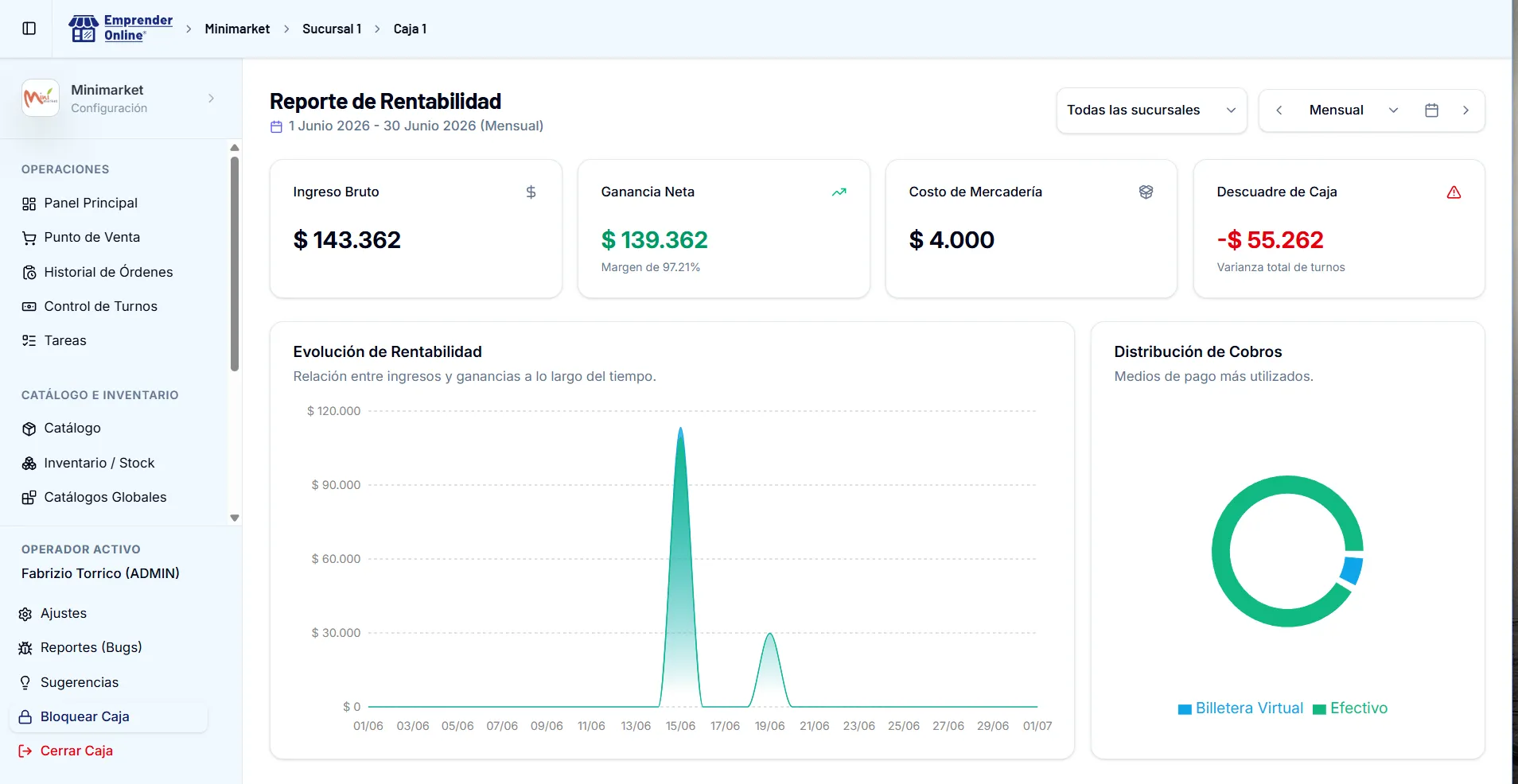
Task: Open Catálogos Globales menu item
Action: click(x=105, y=498)
